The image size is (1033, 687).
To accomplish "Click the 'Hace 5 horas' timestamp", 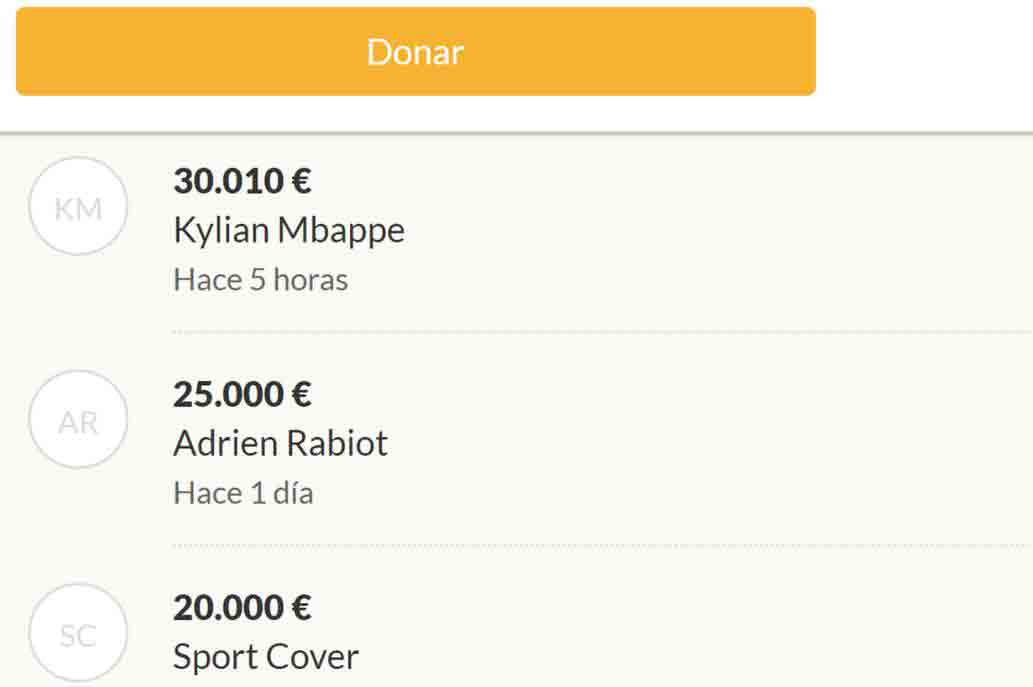I will (260, 280).
